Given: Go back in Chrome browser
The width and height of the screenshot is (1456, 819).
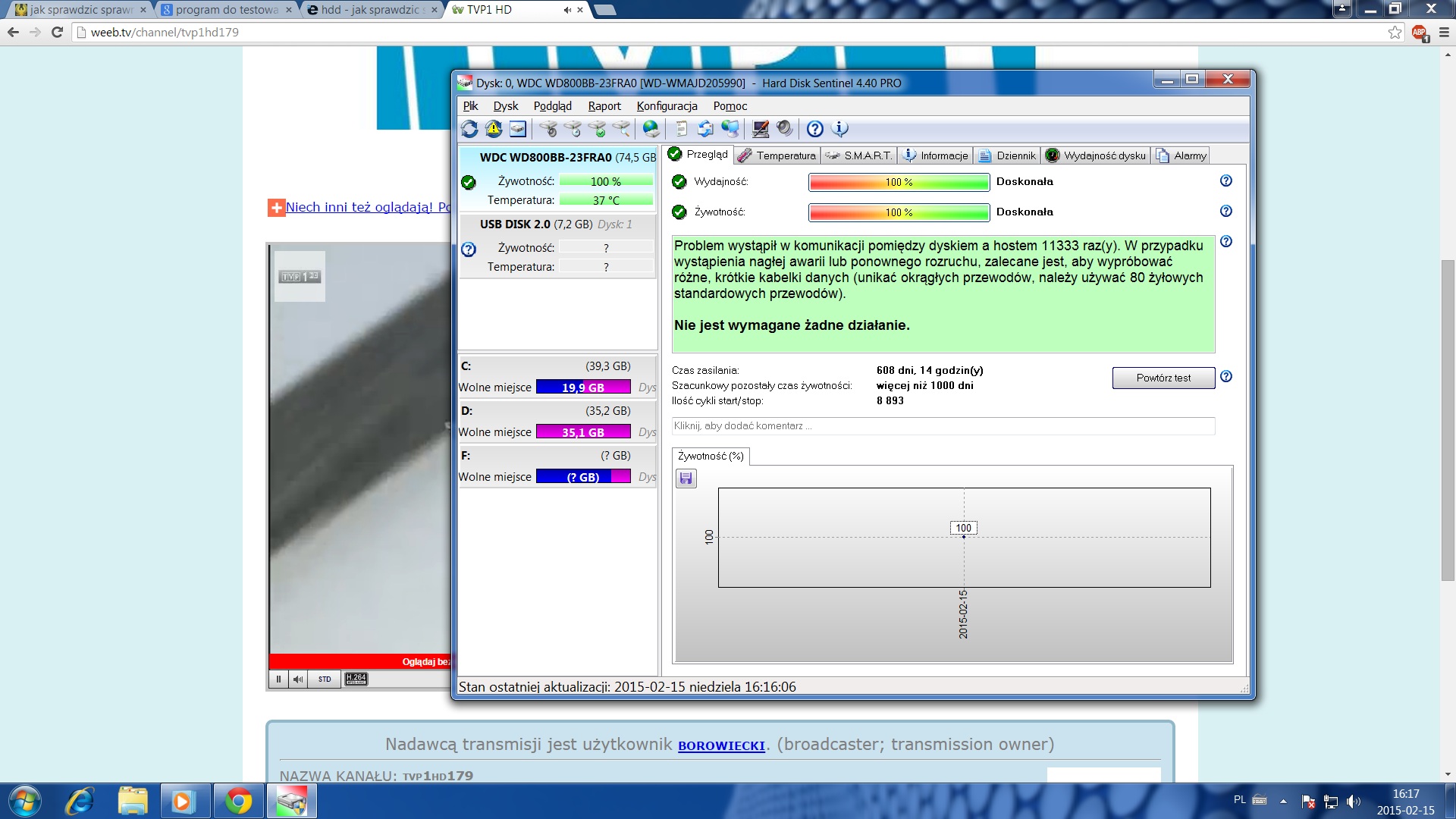Looking at the screenshot, I should coord(13,32).
